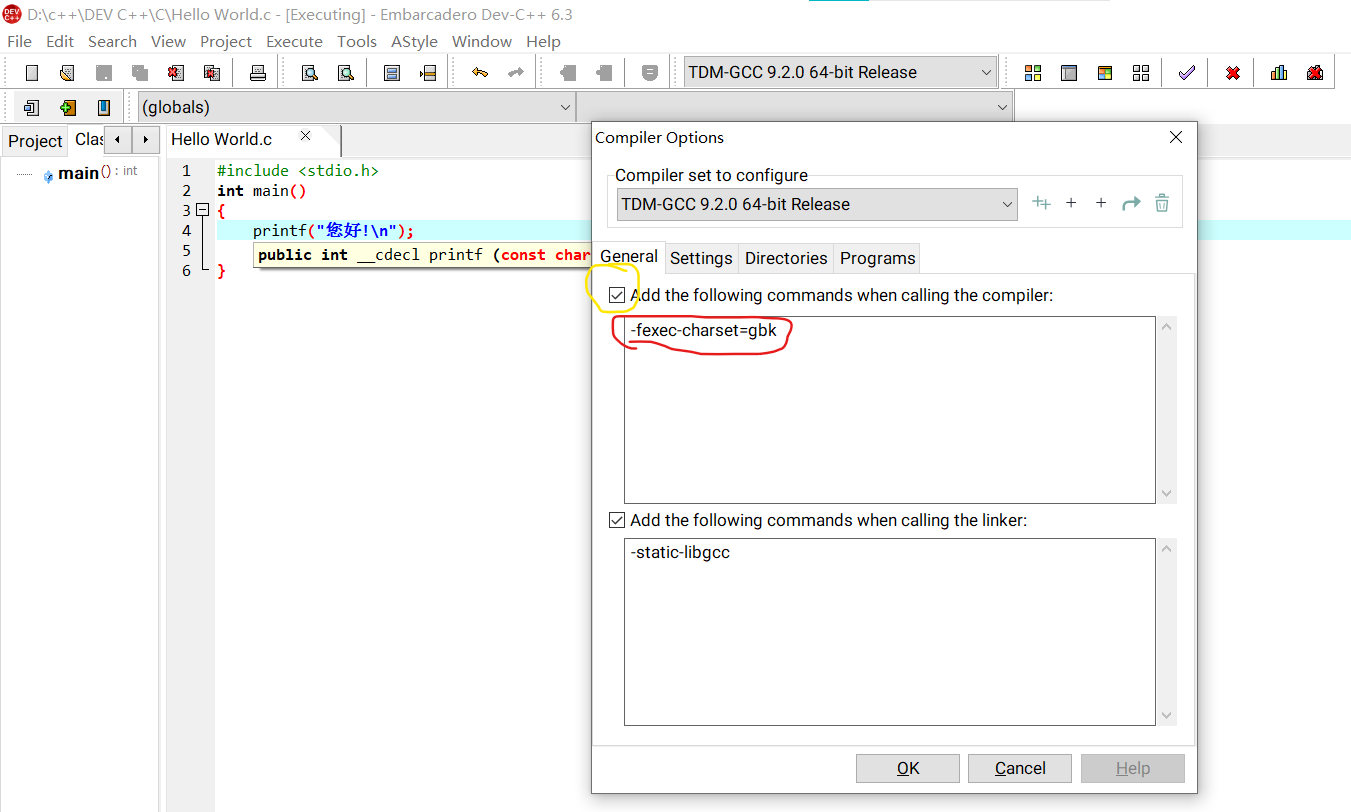Open the Tools menu
Image resolution: width=1351 pixels, height=812 pixels.
357,41
